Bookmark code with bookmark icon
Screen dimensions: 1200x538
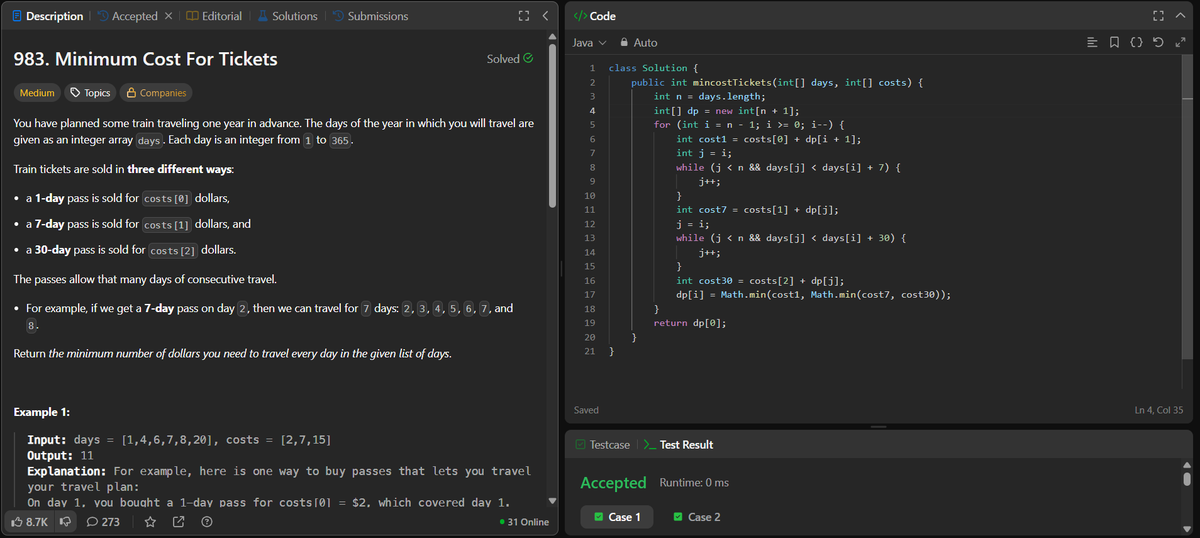[x=1116, y=43]
